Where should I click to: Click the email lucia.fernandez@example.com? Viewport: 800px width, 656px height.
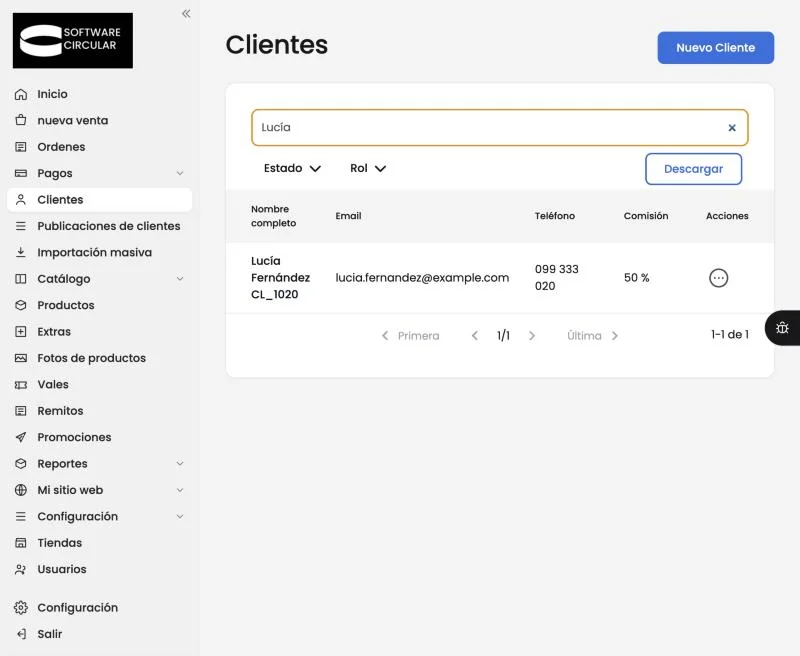(422, 278)
